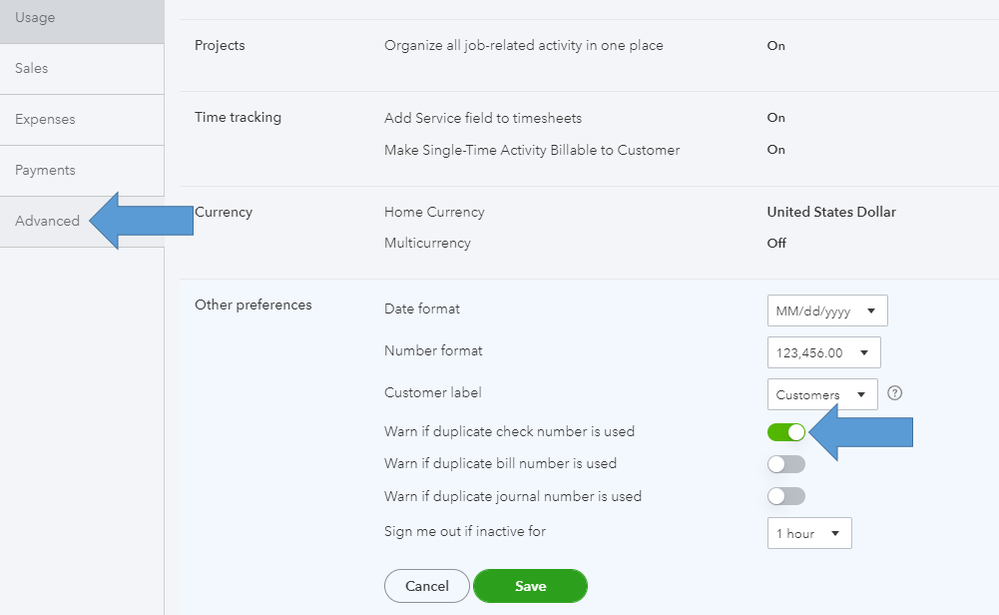Open the Number format dropdown
Screen dimensions: 999x615
pyautogui.click(x=824, y=353)
